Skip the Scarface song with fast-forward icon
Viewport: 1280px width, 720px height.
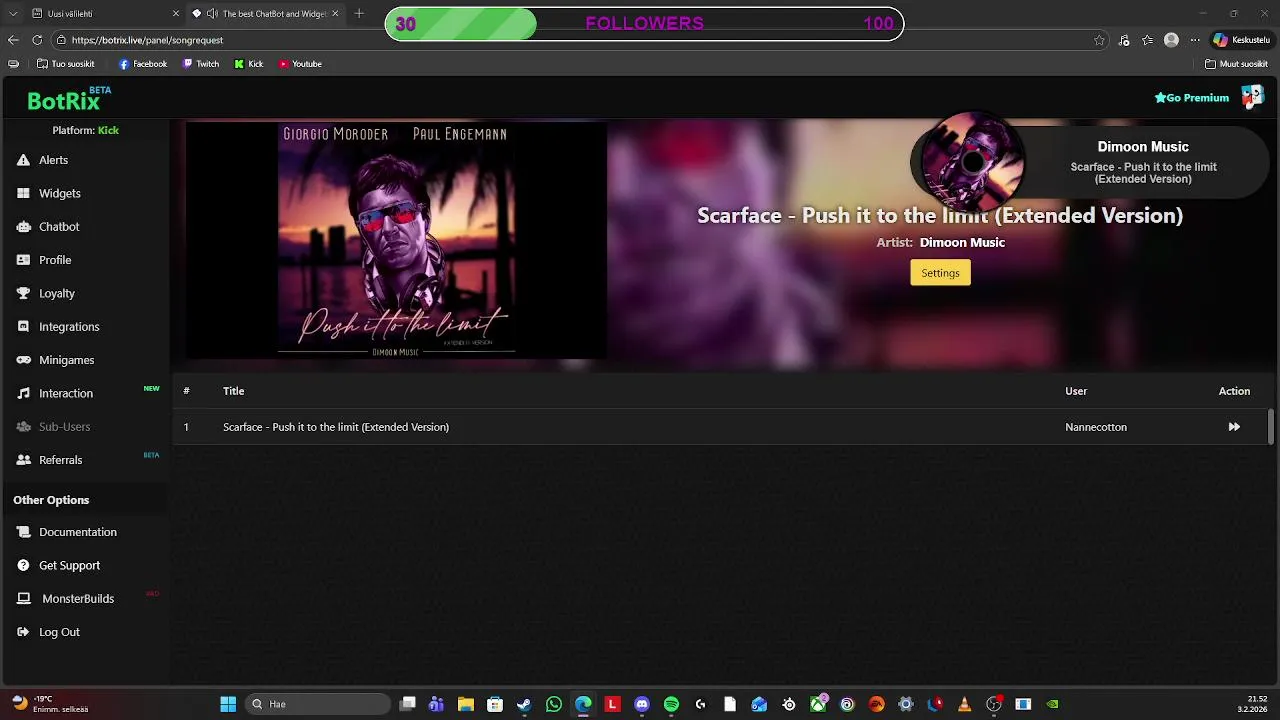point(1234,427)
